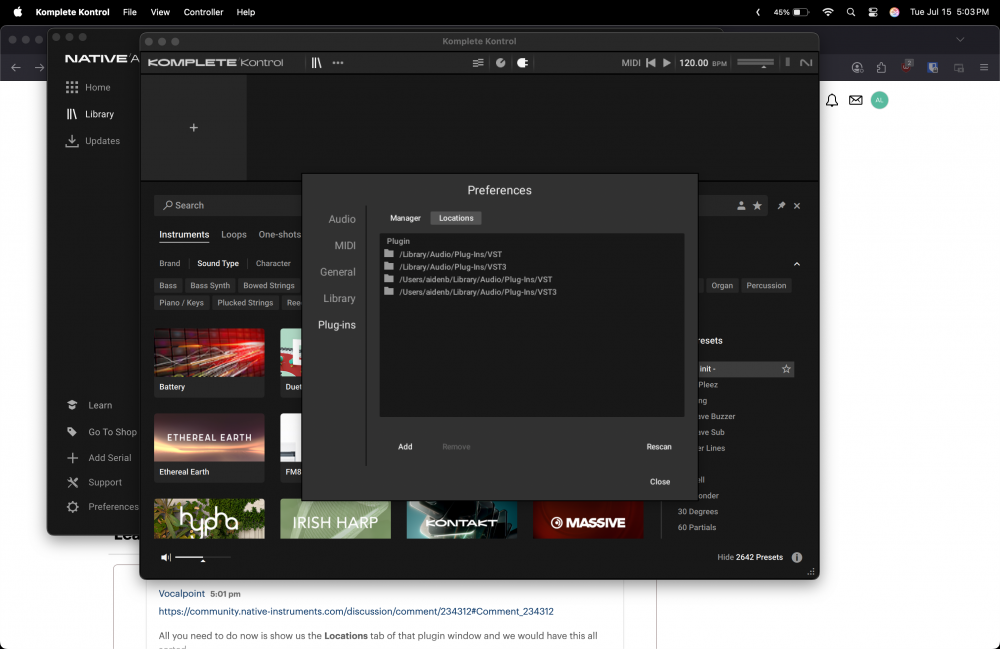
Task: Filter by Bass tag
Action: pos(168,286)
